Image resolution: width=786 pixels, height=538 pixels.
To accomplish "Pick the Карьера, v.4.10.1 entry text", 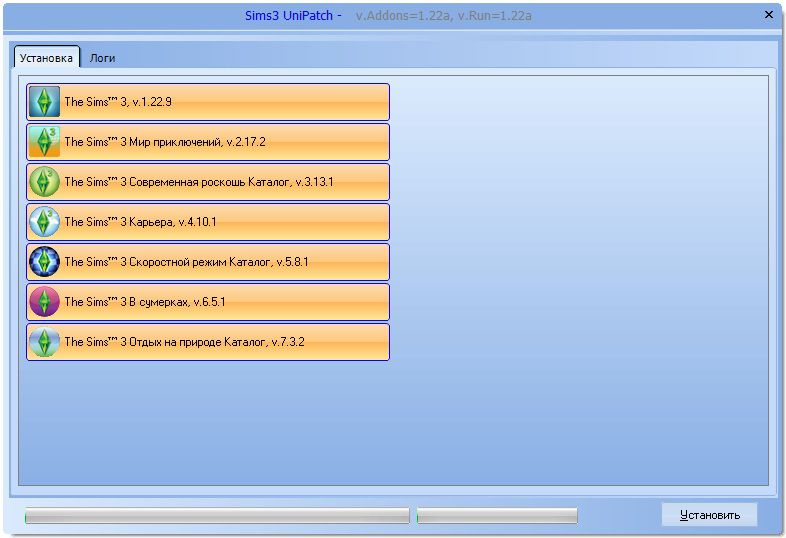I will tap(140, 222).
